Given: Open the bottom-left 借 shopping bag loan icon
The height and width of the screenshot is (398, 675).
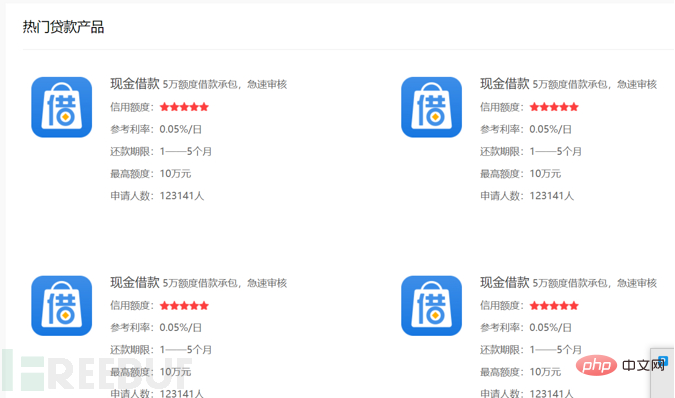Looking at the screenshot, I should (x=62, y=305).
